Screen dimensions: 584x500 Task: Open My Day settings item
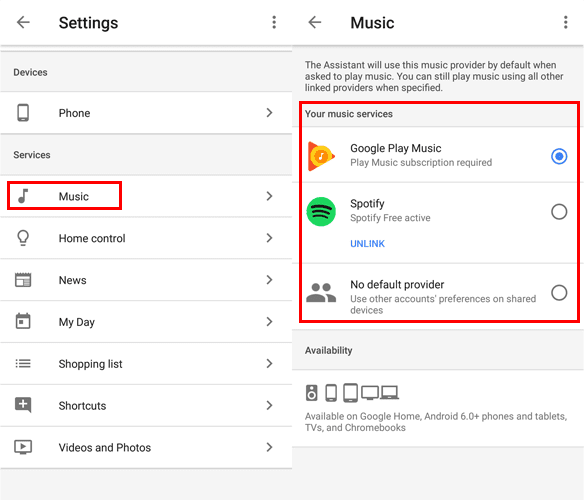tap(146, 322)
